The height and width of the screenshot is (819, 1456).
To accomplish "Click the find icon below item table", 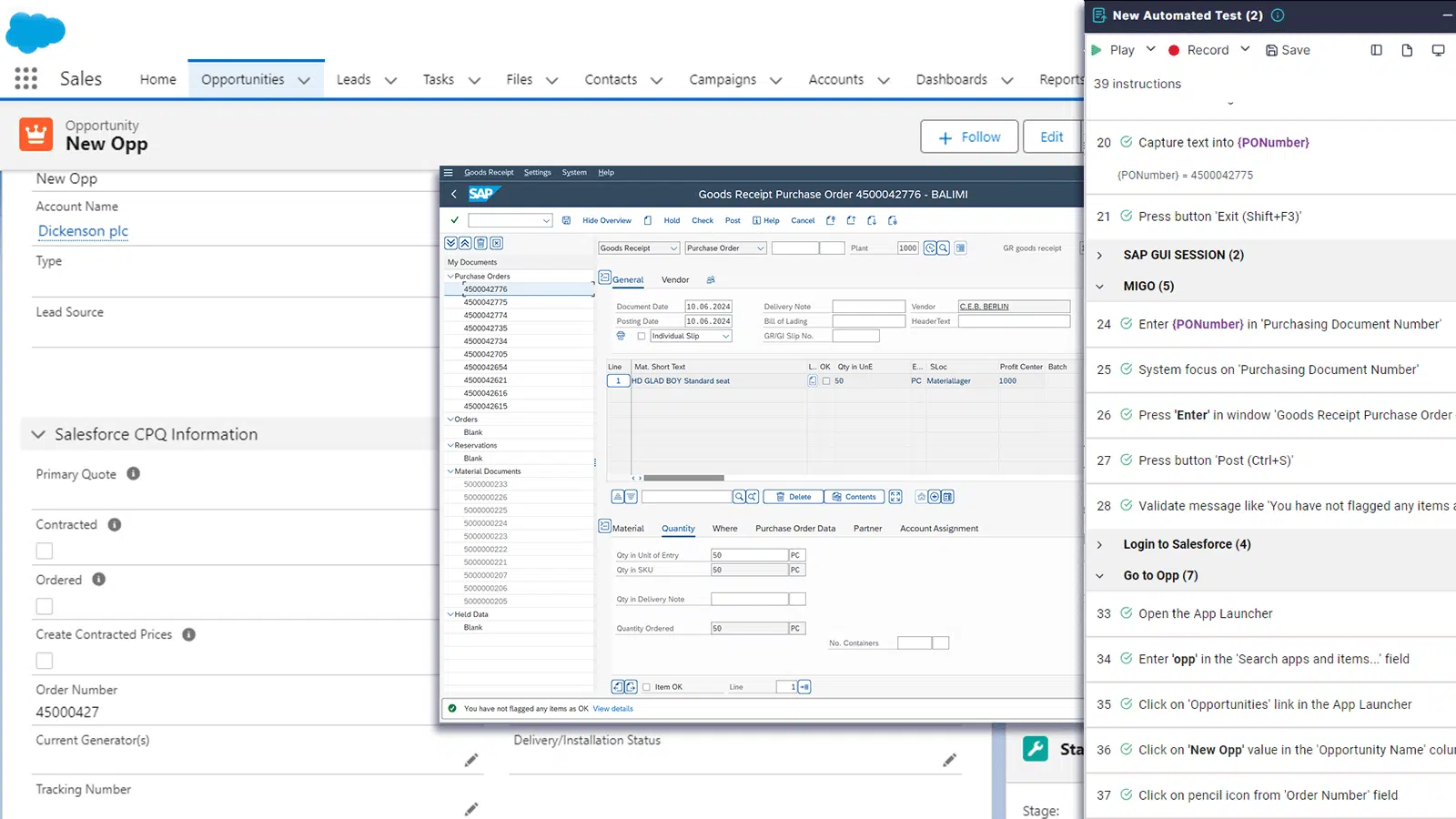I will click(x=739, y=497).
